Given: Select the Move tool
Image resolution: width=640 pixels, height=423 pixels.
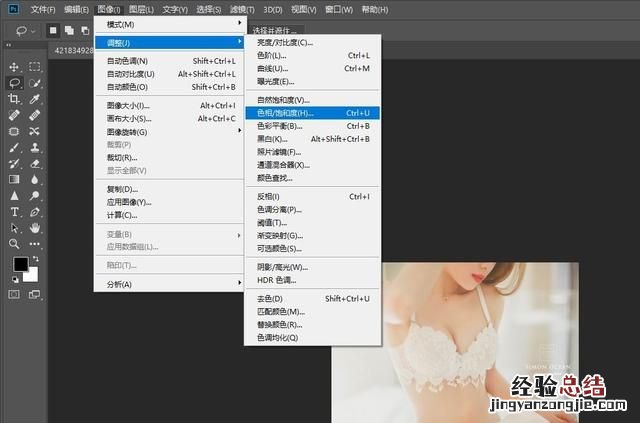Looking at the screenshot, I should click(14, 67).
